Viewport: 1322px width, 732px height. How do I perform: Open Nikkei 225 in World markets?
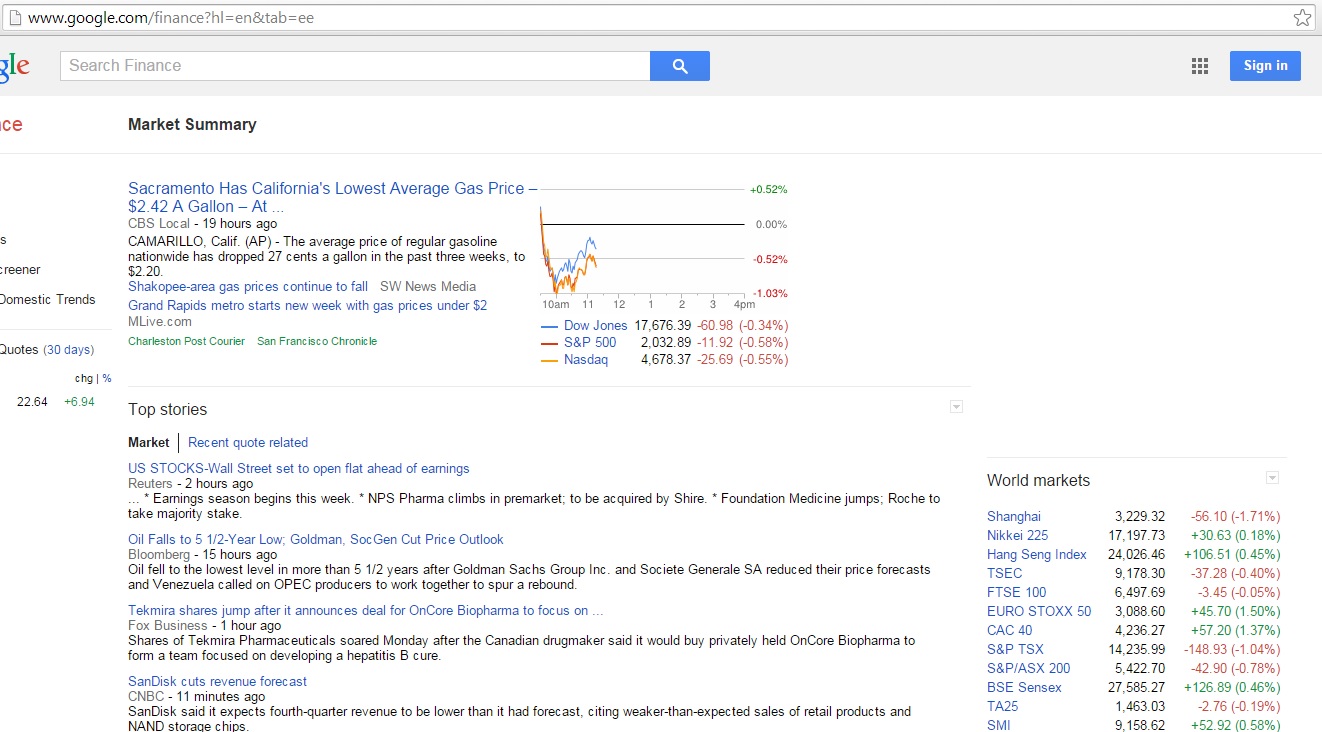pos(1017,535)
